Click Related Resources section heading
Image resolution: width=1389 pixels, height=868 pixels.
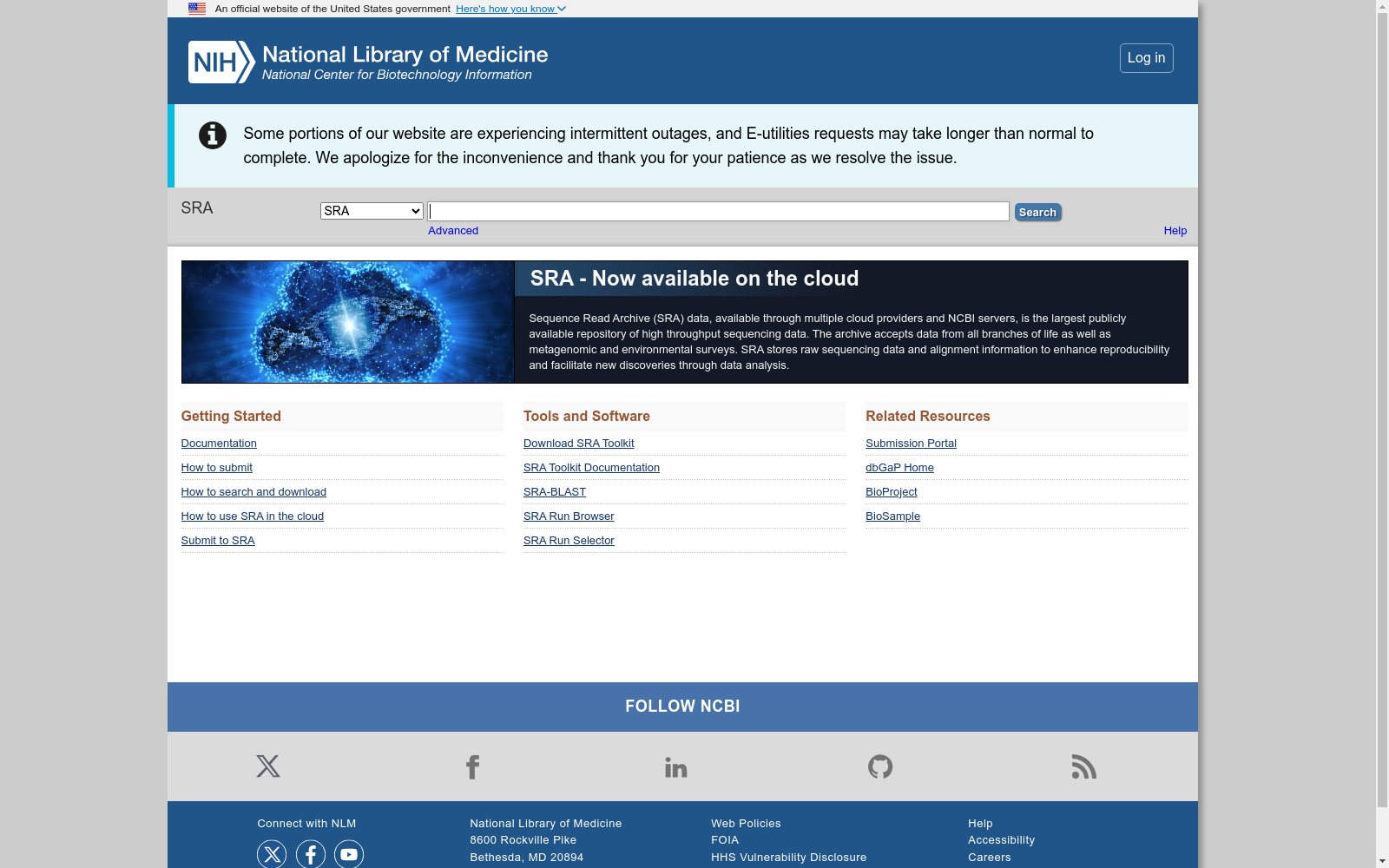coord(928,417)
